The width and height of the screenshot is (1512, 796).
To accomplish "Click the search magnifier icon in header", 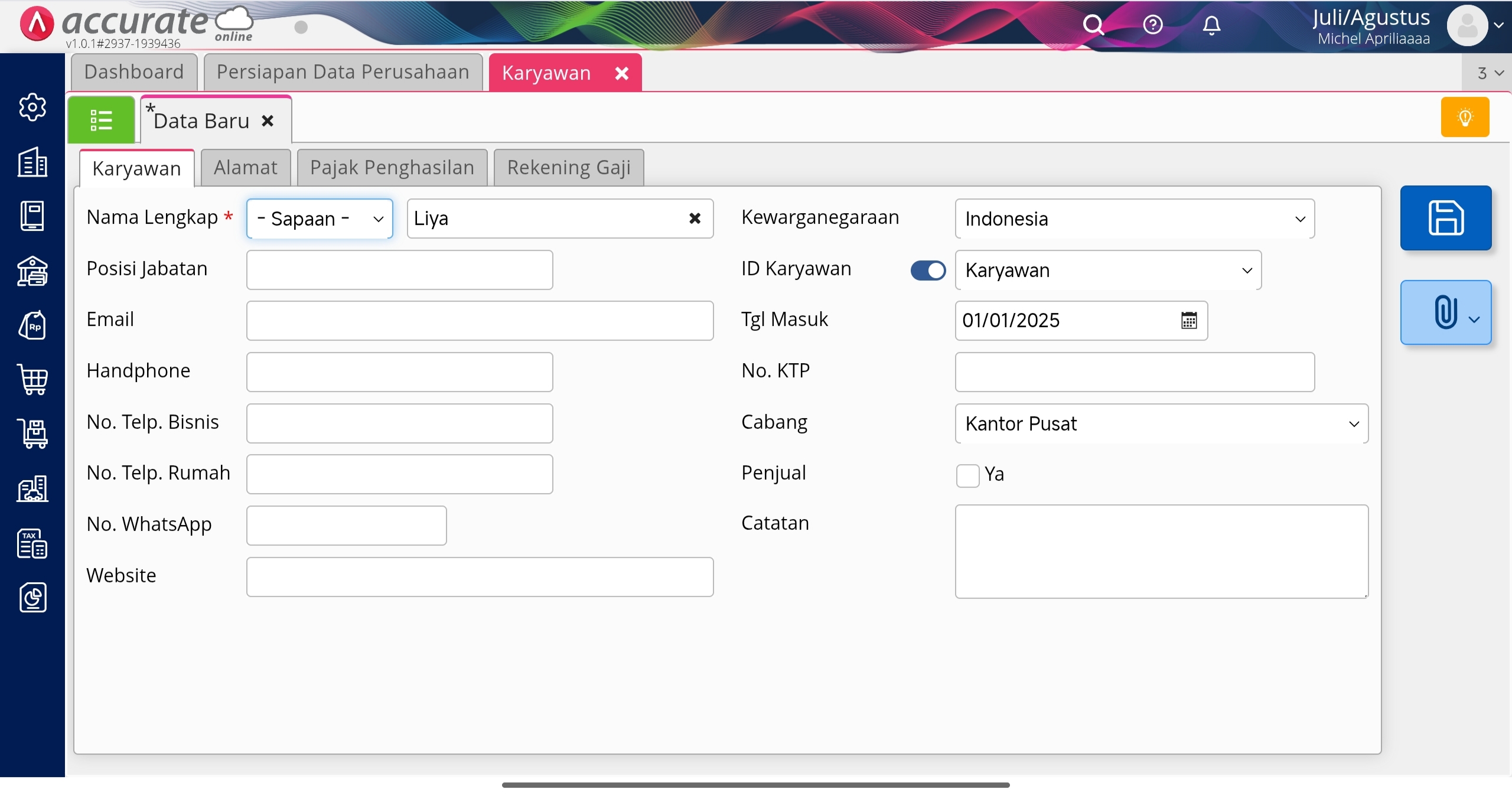I will pyautogui.click(x=1093, y=25).
